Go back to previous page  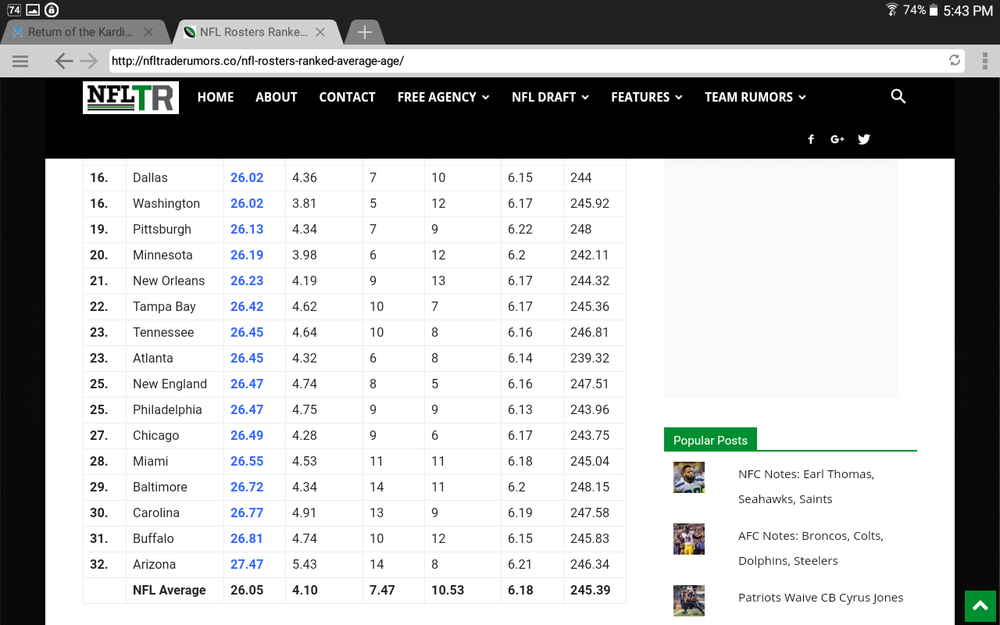pyautogui.click(x=63, y=61)
